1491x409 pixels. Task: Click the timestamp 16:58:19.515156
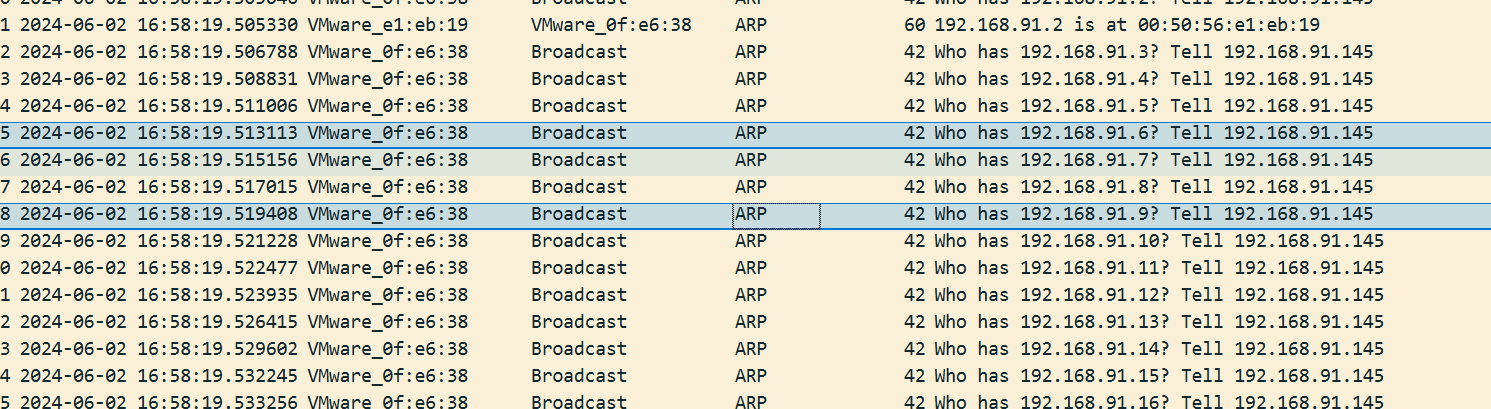pos(218,160)
